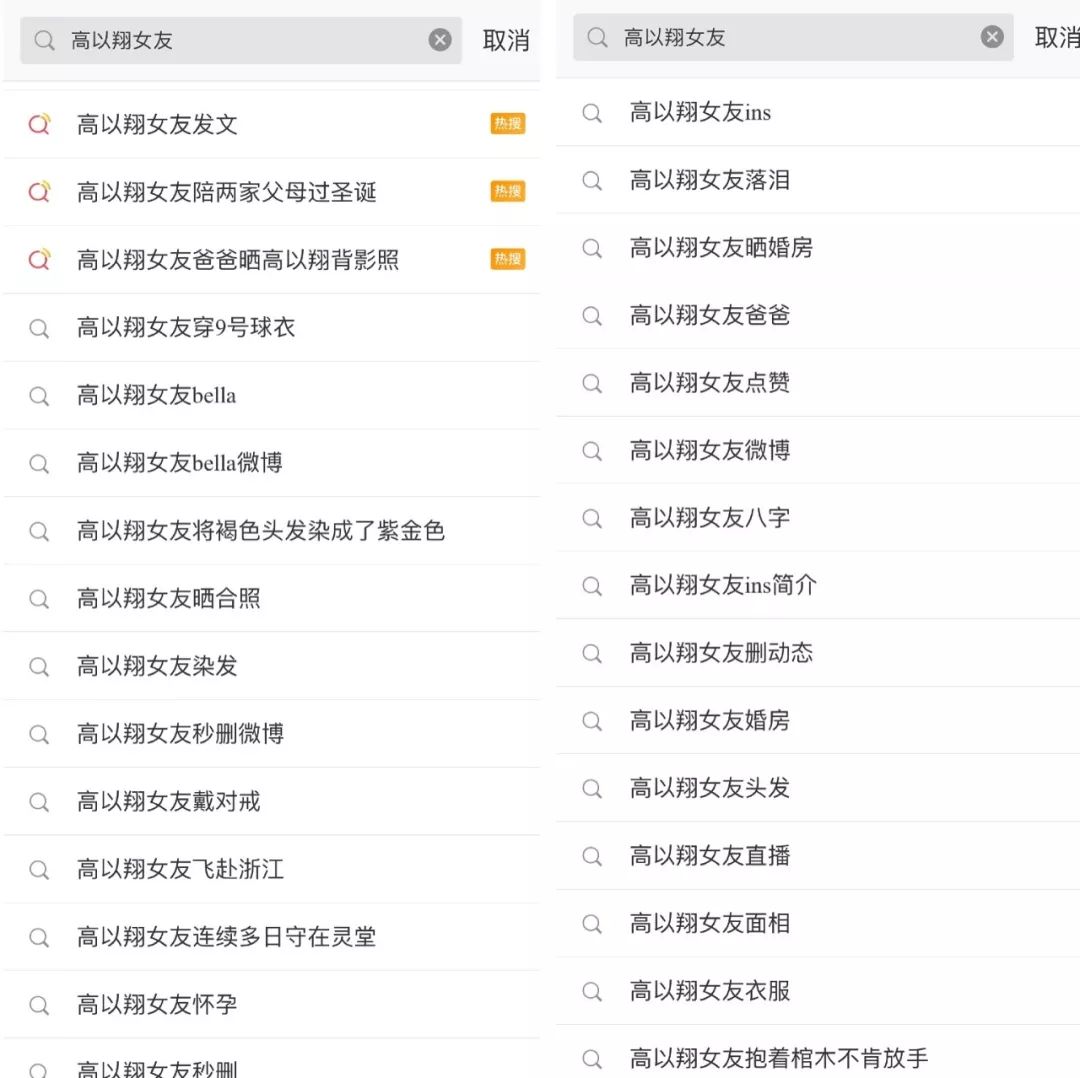Screen dimensions: 1080x1078
Task: Tap the 热搜 badge beside 高以翔女友发文
Action: 508,124
